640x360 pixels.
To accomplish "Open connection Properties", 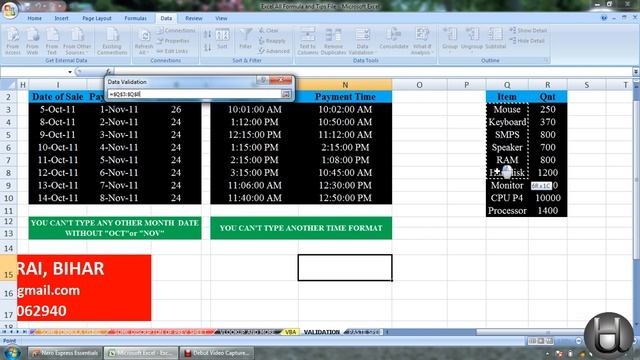I will coord(173,41).
